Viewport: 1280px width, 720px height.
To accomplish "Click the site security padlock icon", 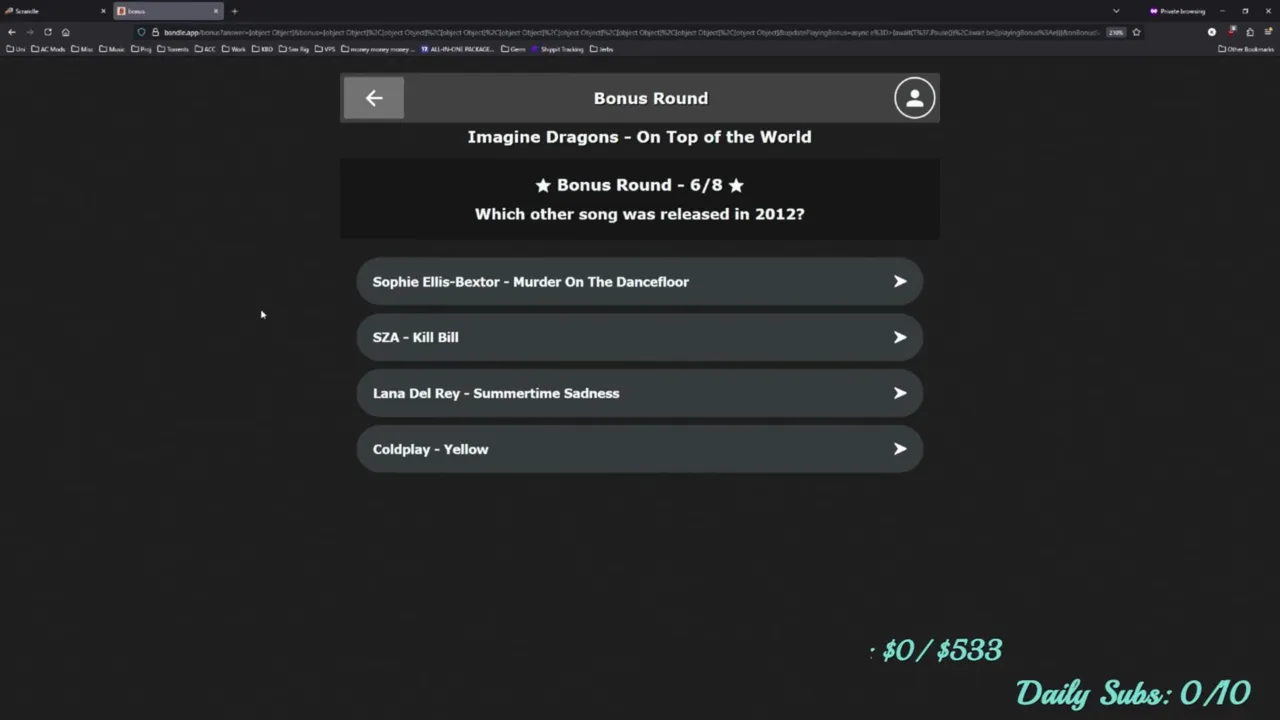I will pos(155,32).
